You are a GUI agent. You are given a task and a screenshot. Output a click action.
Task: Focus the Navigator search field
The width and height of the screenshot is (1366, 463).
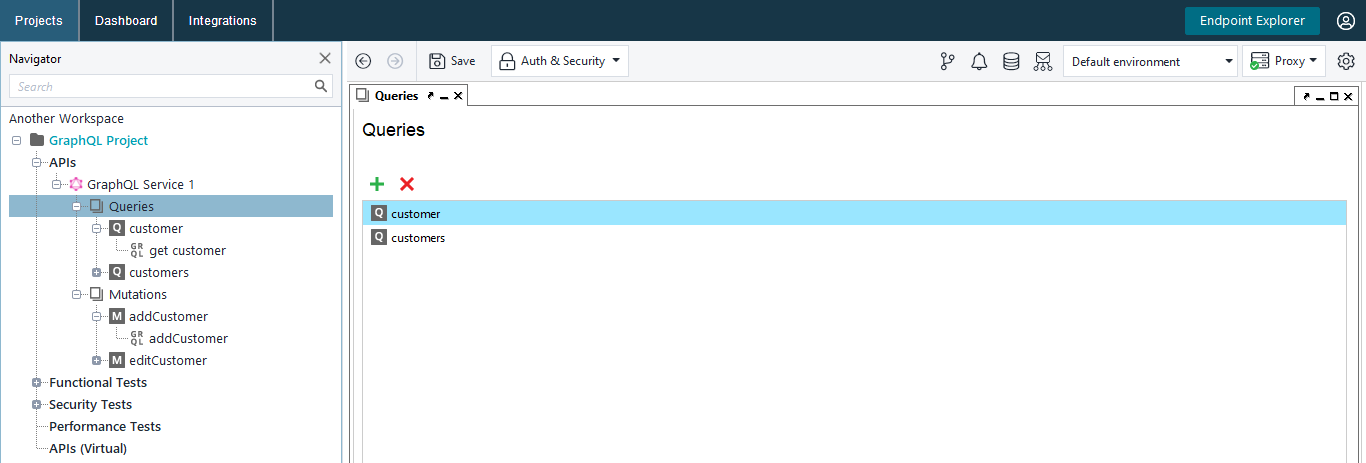162,87
